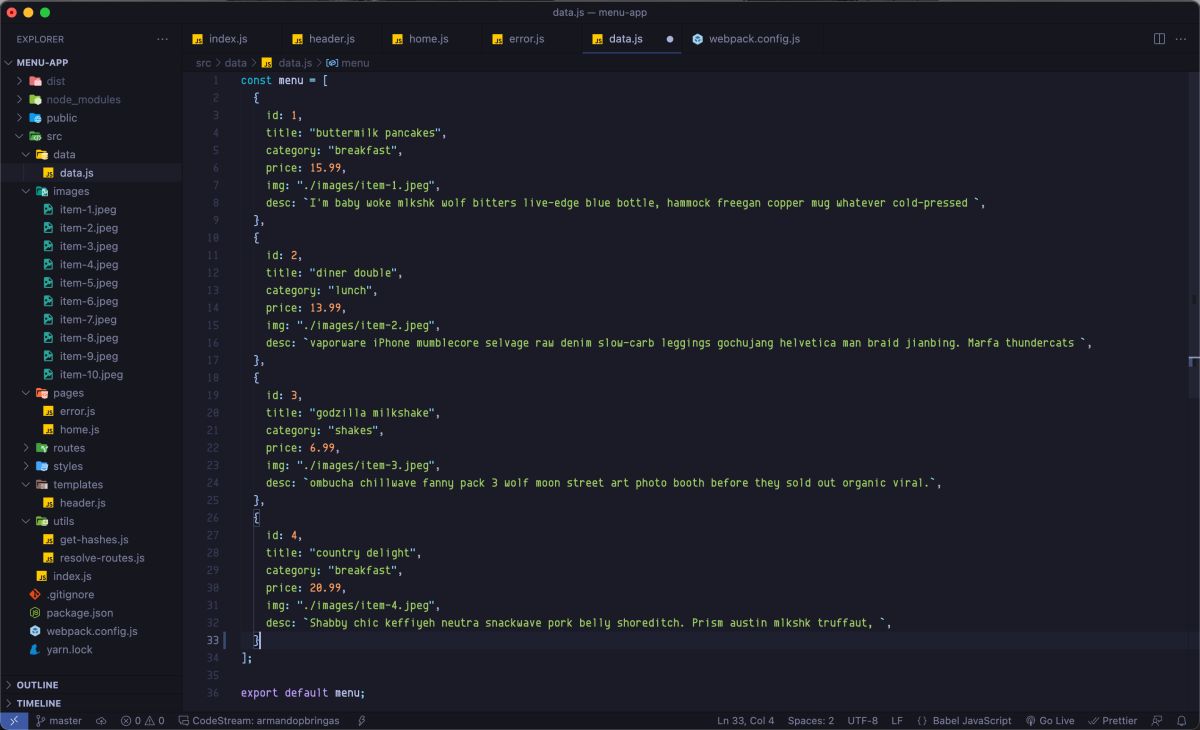
Task: Click Ln 33, Col 4 cursor position
Action: [x=746, y=720]
